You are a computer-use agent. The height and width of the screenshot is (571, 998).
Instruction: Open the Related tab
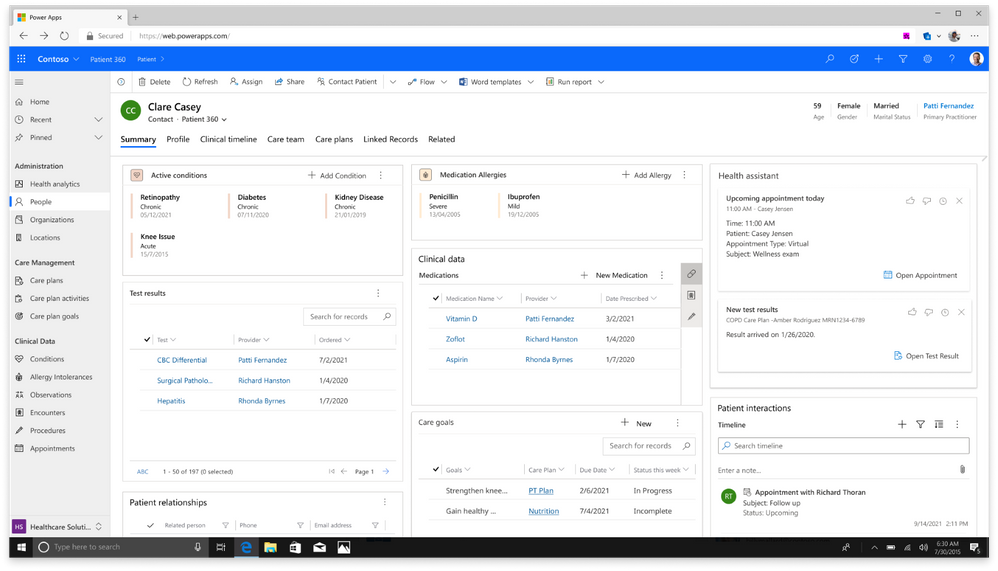point(441,139)
